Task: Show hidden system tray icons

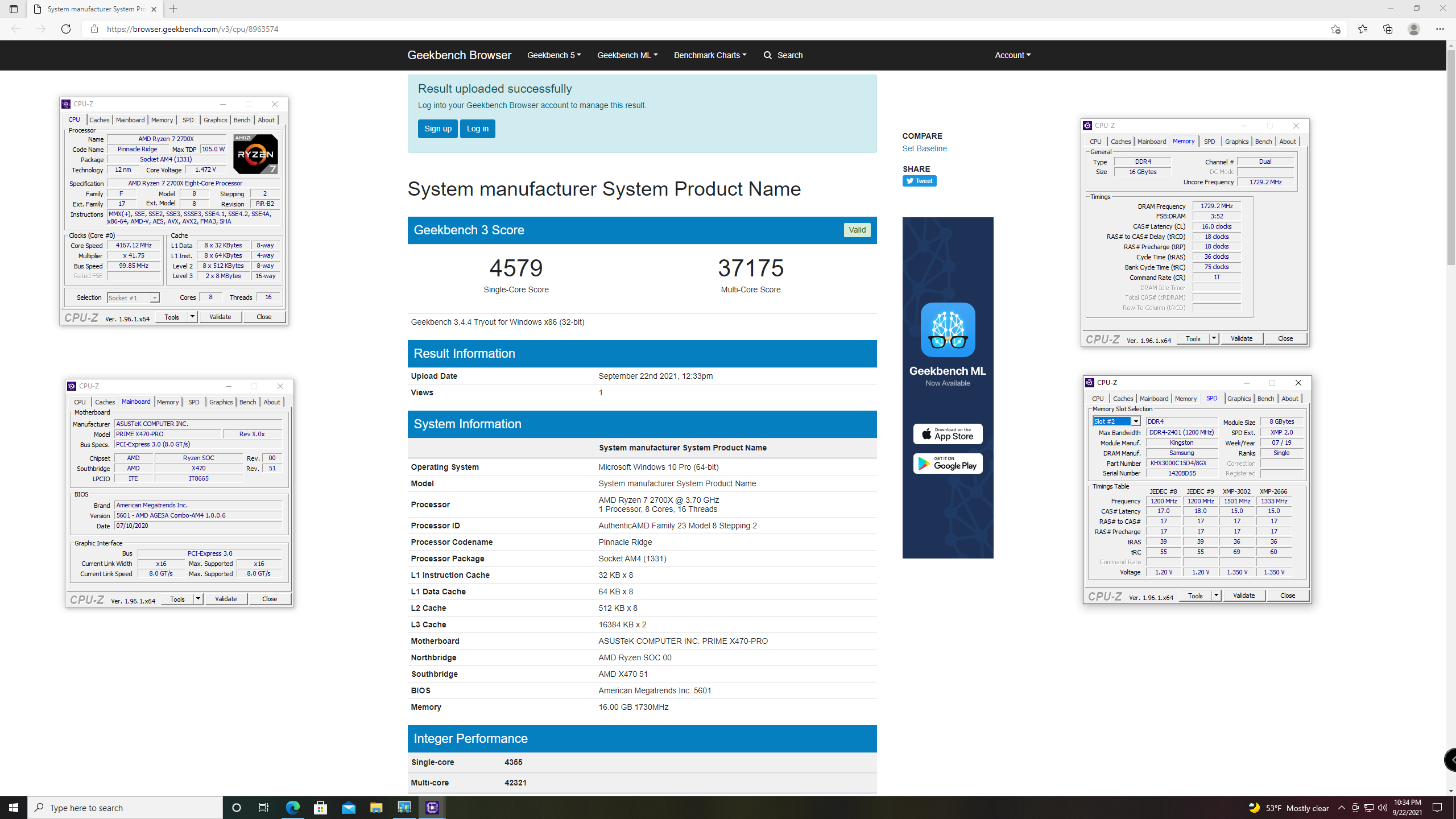Action: [1342, 808]
